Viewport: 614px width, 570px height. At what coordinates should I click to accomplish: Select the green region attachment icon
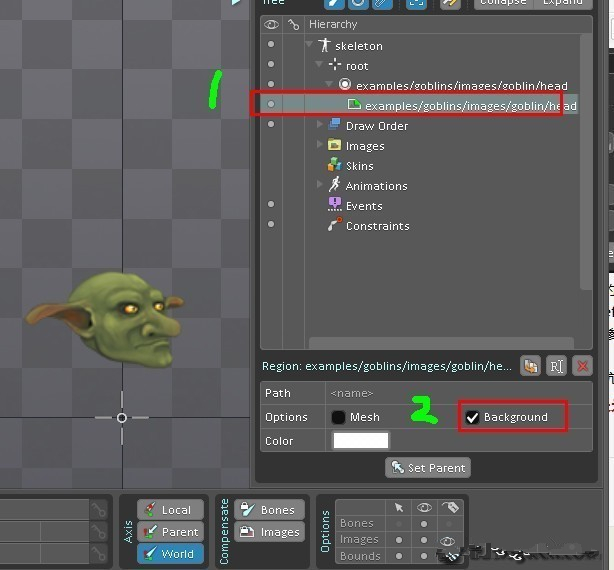pos(354,104)
